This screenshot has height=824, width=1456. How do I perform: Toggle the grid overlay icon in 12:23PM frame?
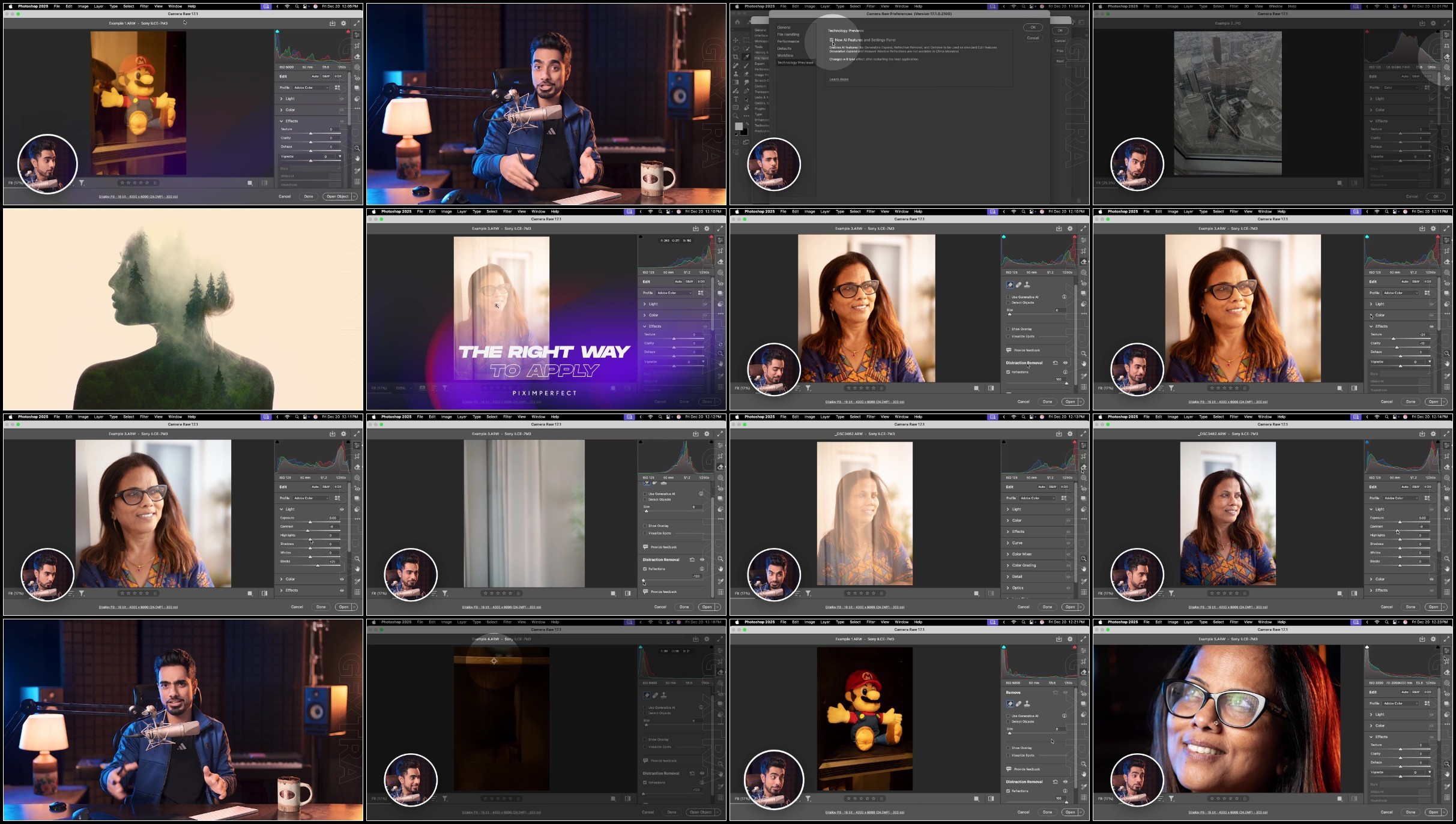click(x=1447, y=798)
